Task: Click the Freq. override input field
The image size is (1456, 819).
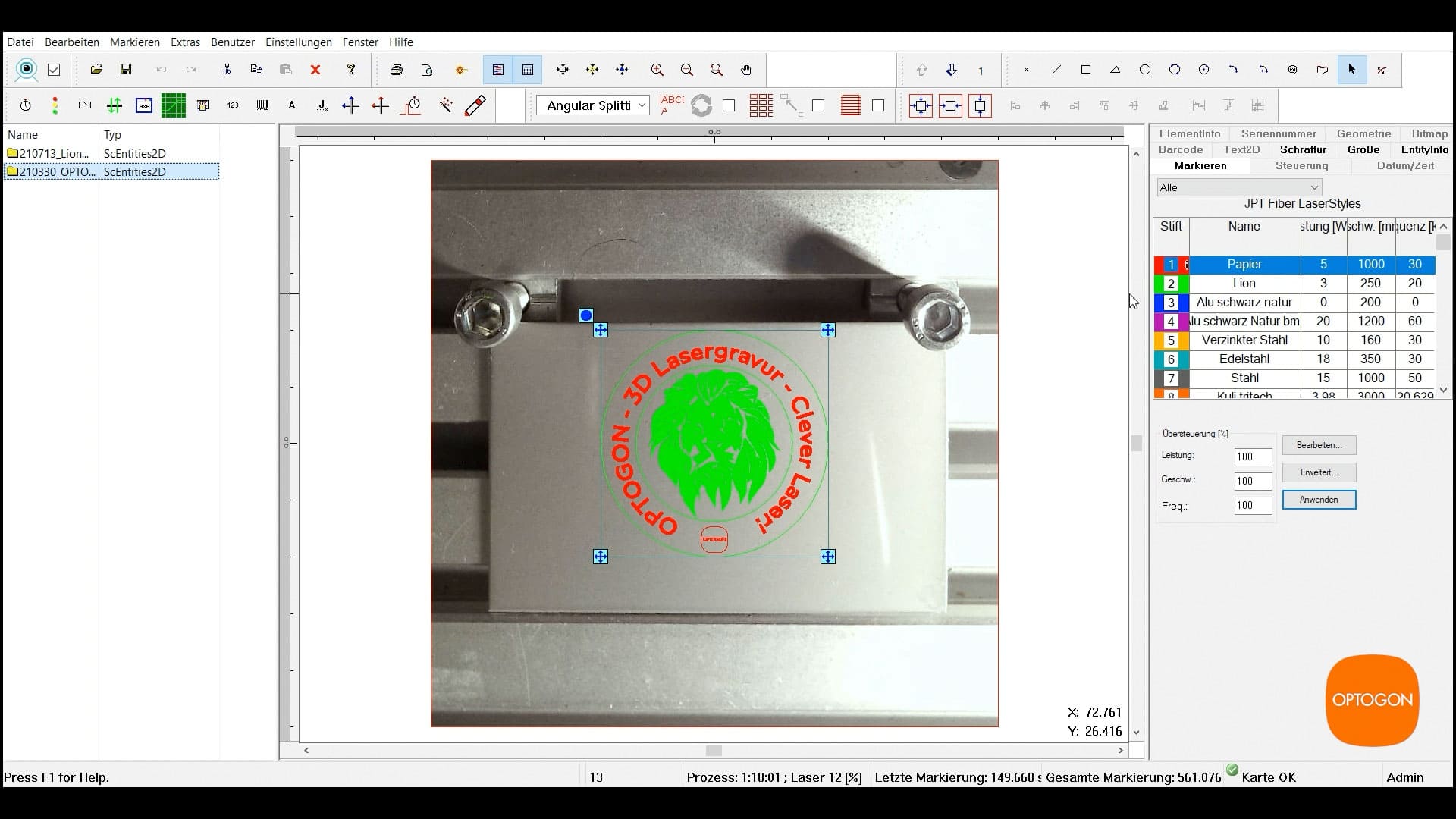Action: point(1253,505)
